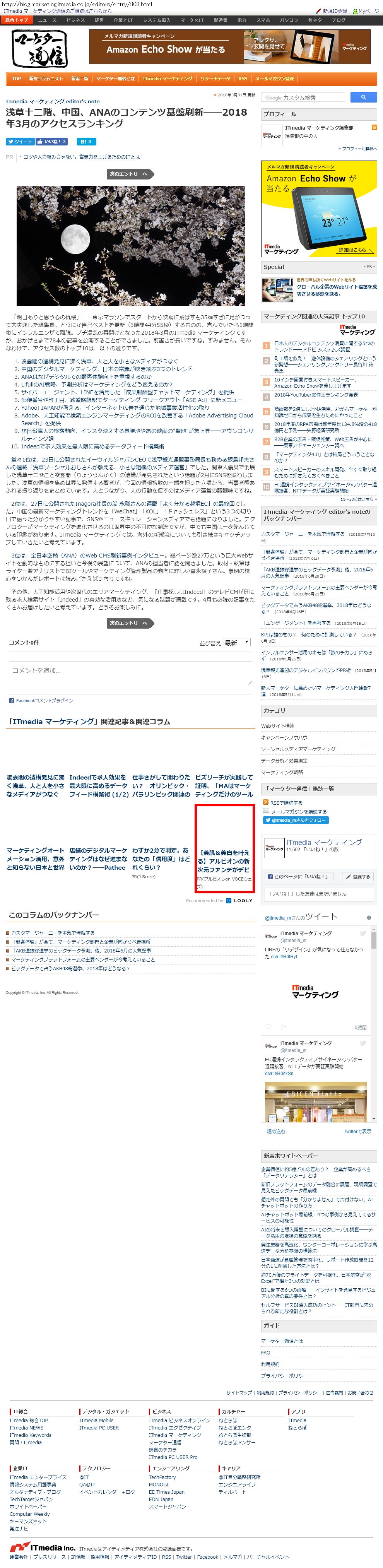The image size is (383, 1568).
Task: Click the サイトマップ footer link
Action: pyautogui.click(x=239, y=1392)
